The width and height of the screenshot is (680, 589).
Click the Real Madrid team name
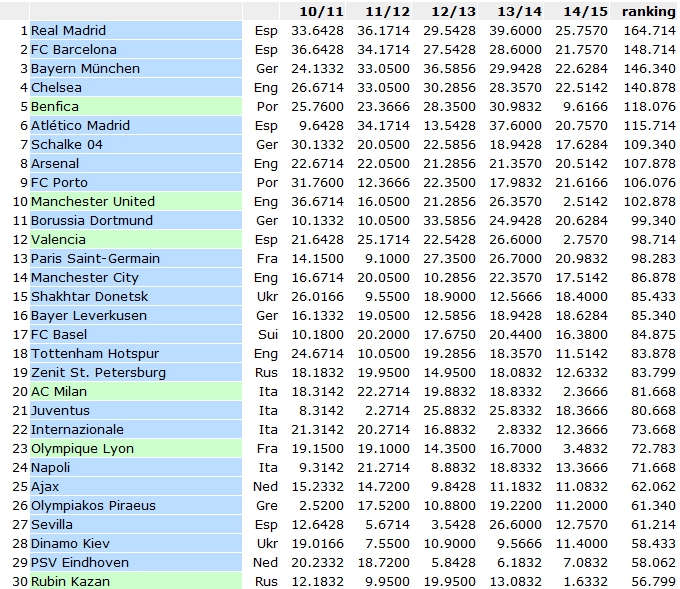tap(68, 30)
